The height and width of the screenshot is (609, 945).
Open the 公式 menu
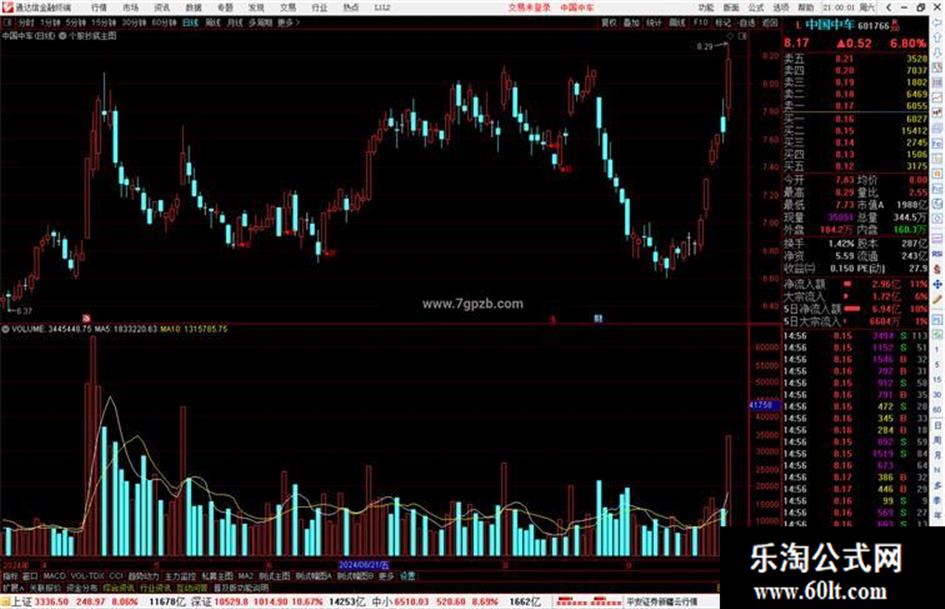coord(756,8)
